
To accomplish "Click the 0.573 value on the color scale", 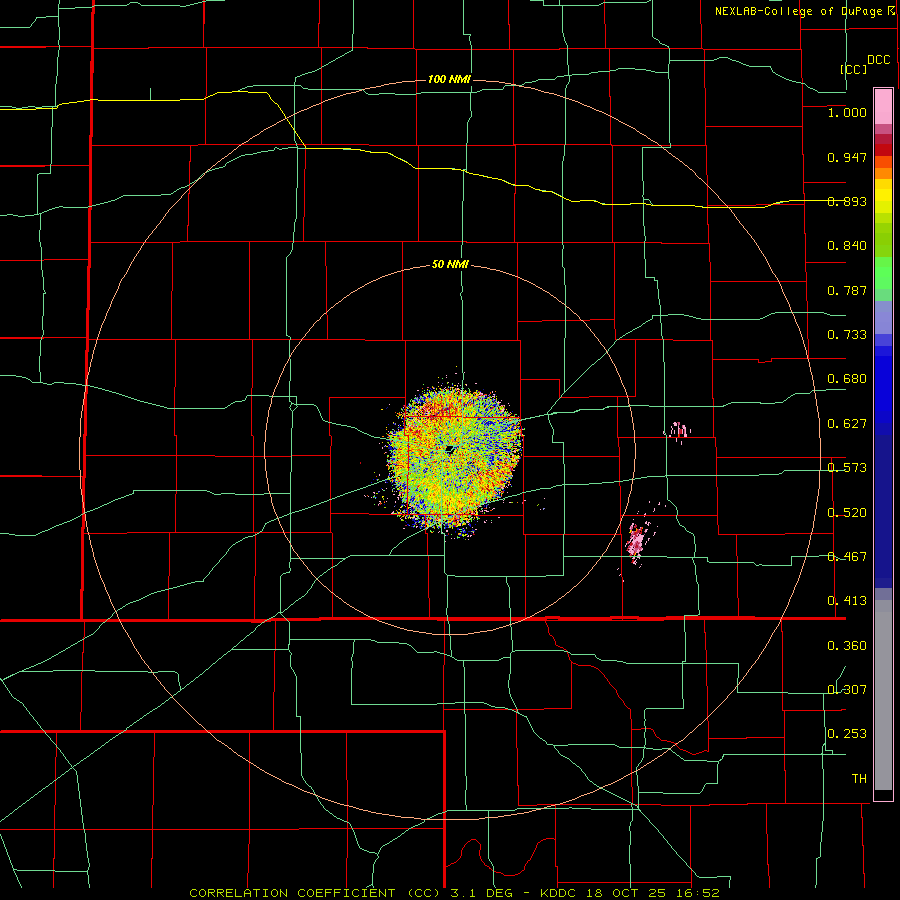I will point(847,468).
